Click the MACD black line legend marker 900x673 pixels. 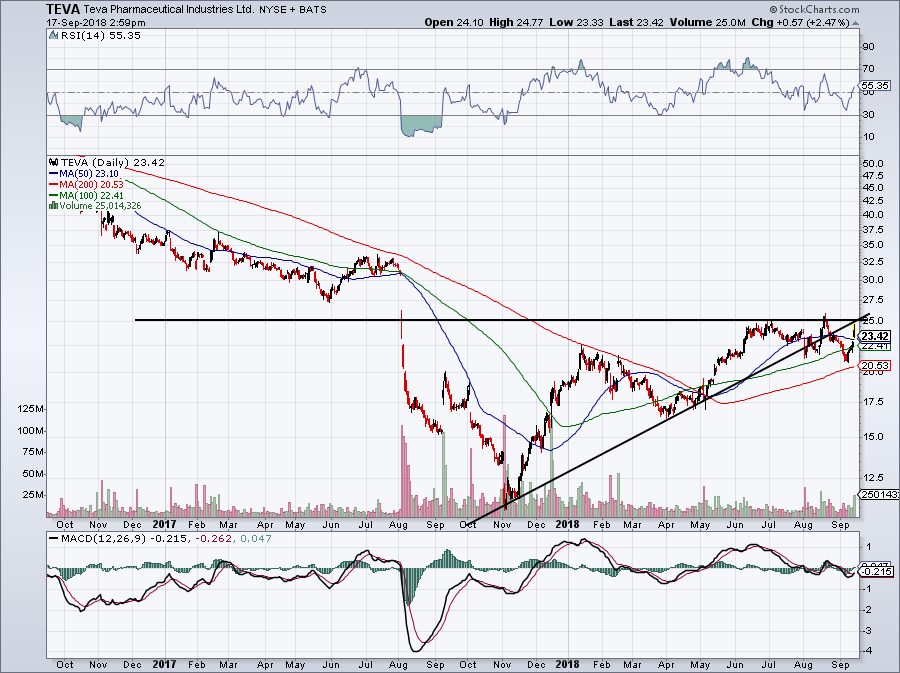pyautogui.click(x=54, y=539)
